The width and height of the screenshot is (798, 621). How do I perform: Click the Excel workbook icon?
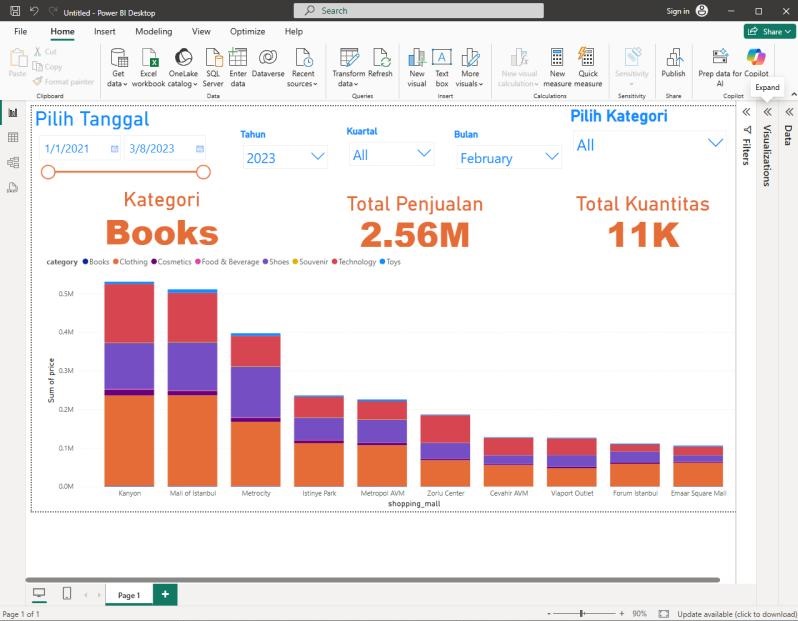pyautogui.click(x=148, y=58)
